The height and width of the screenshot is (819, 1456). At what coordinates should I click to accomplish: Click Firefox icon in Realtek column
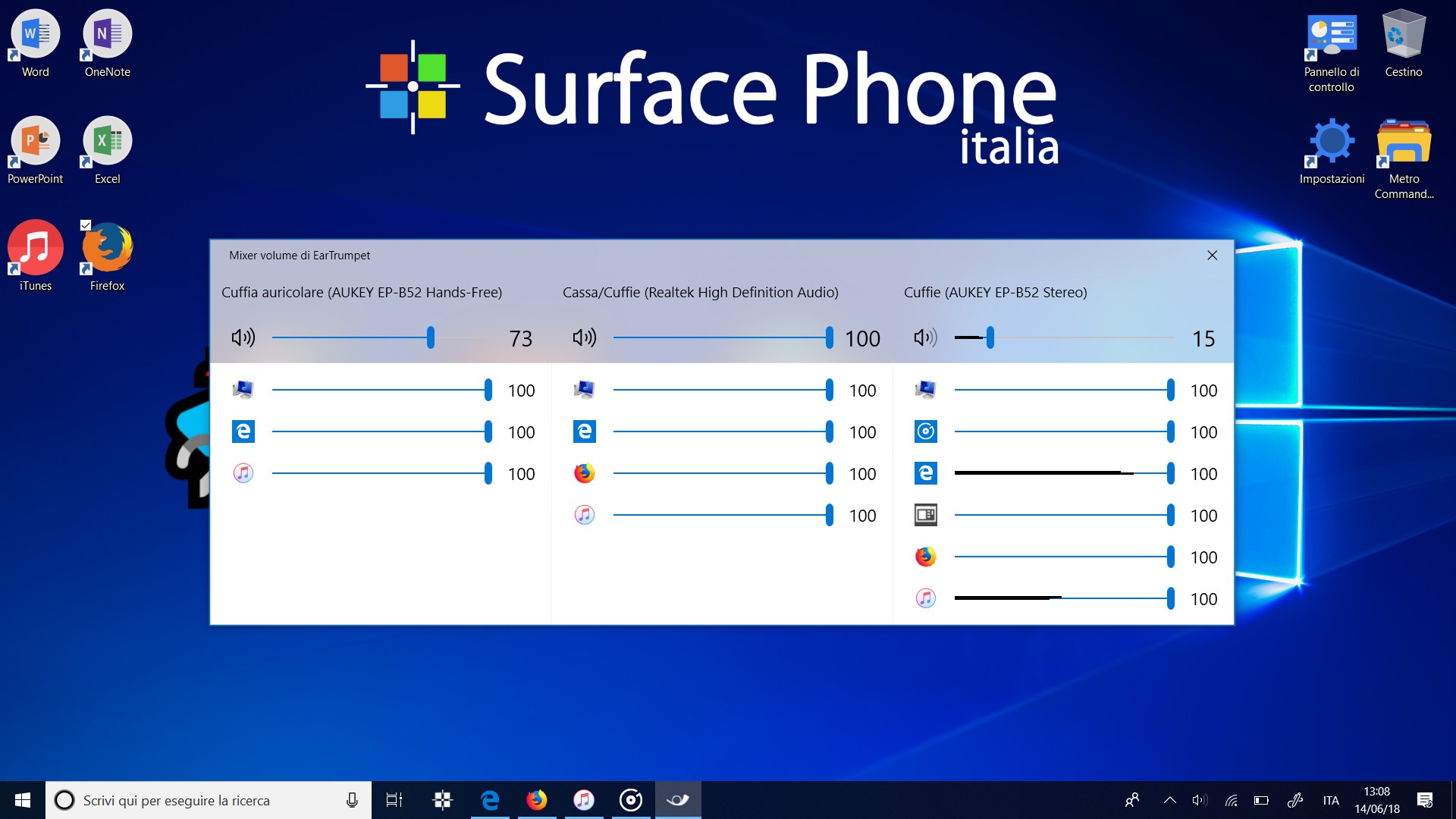(x=584, y=473)
